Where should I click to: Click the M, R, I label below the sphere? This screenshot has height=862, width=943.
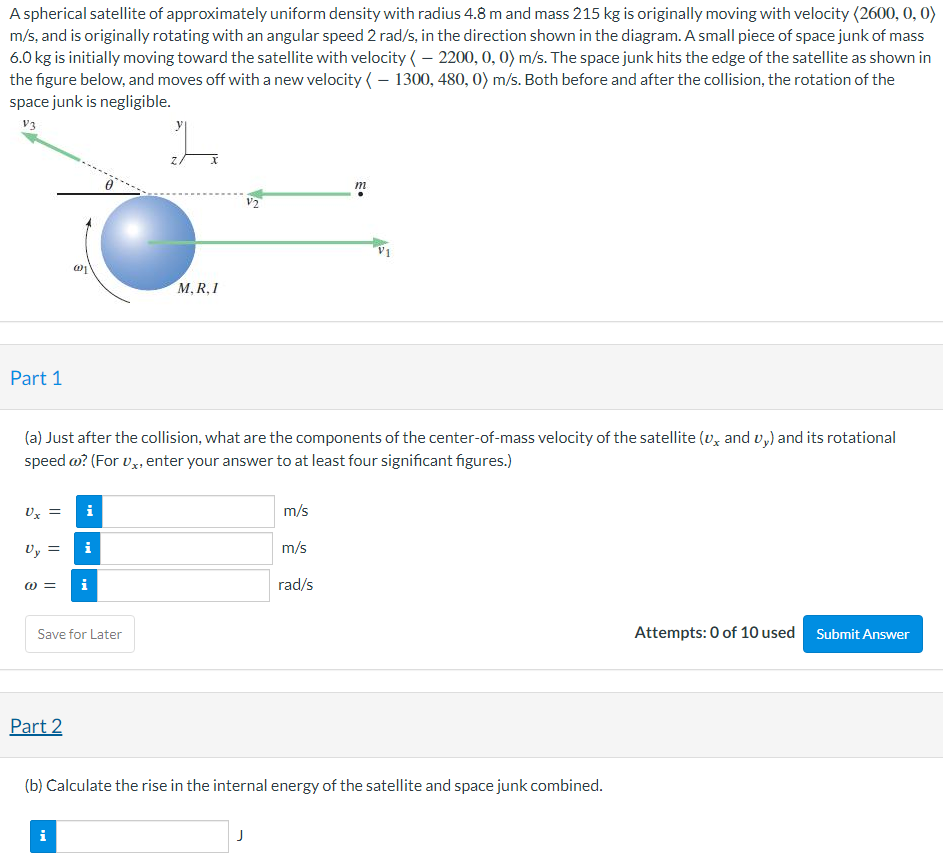[x=197, y=289]
